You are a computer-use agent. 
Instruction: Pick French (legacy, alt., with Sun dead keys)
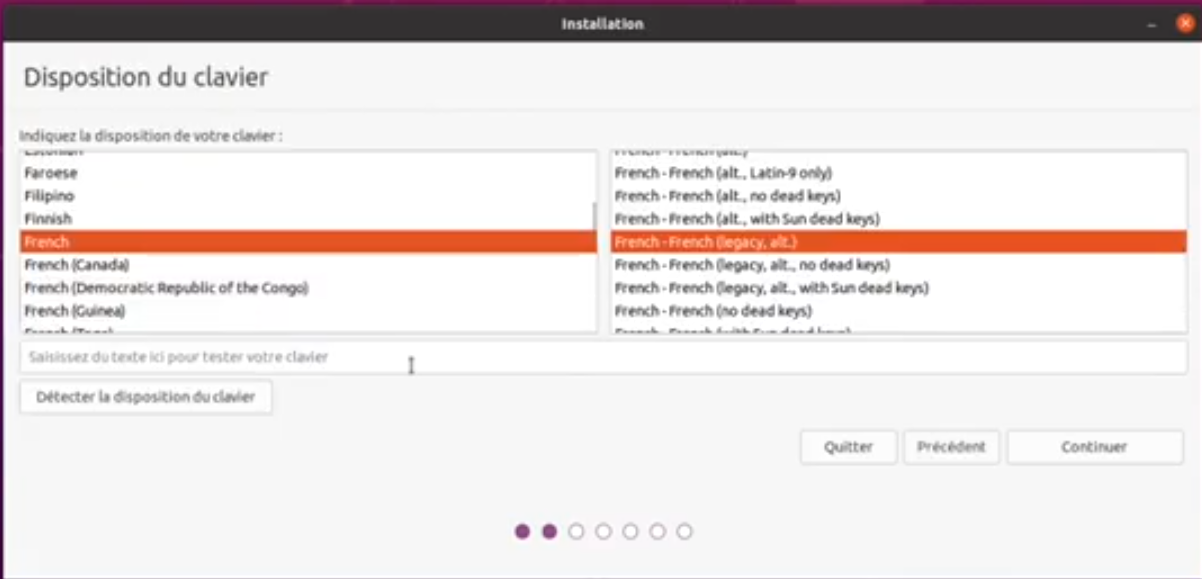898,288
